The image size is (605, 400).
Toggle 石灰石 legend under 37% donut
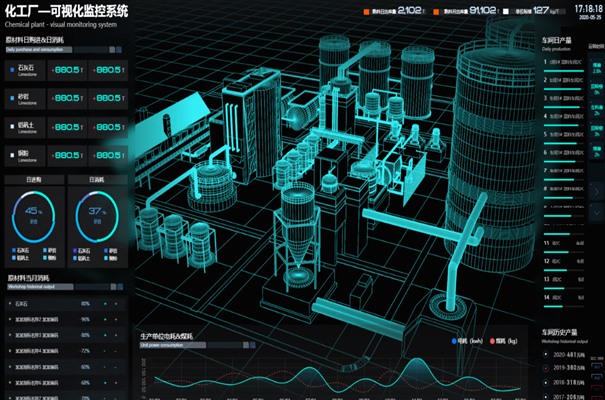pos(81,251)
